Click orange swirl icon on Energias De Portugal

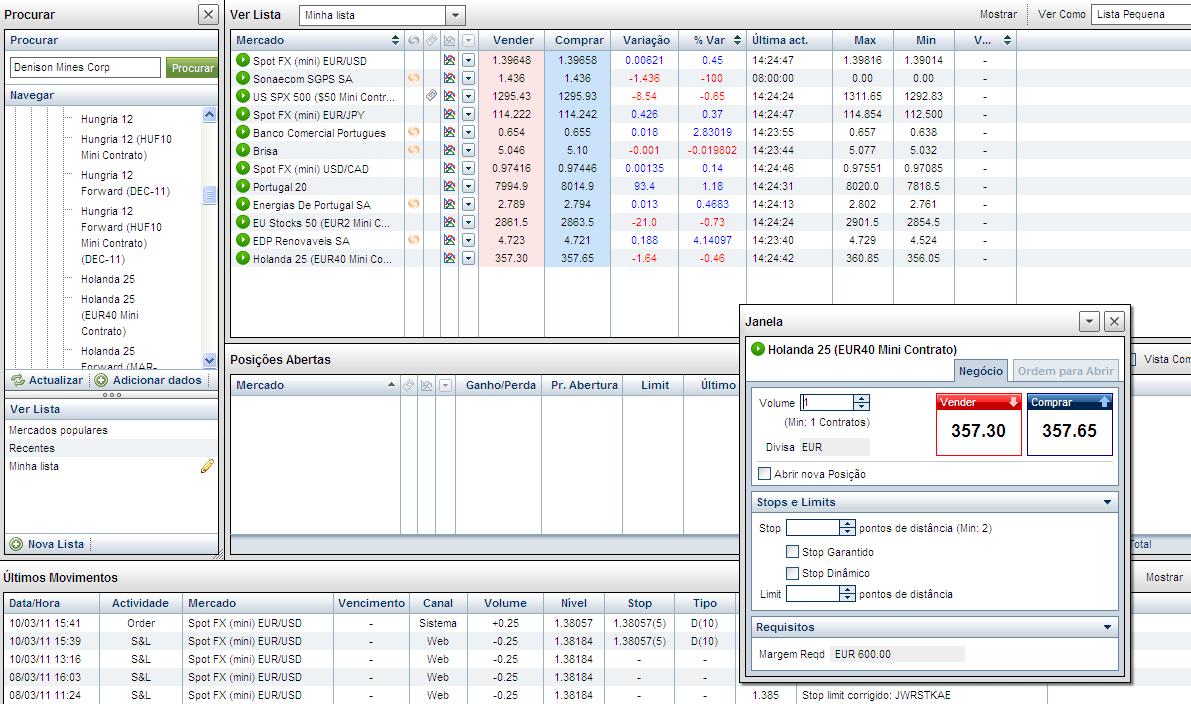414,204
